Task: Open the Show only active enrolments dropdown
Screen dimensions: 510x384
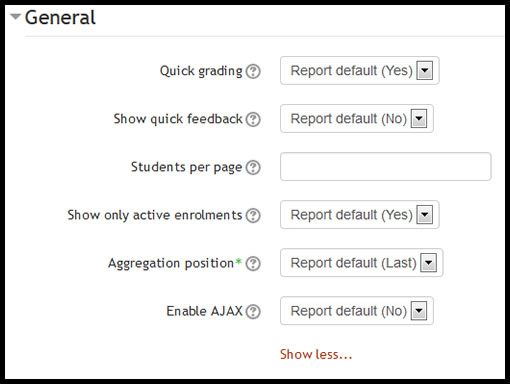Action: 360,215
